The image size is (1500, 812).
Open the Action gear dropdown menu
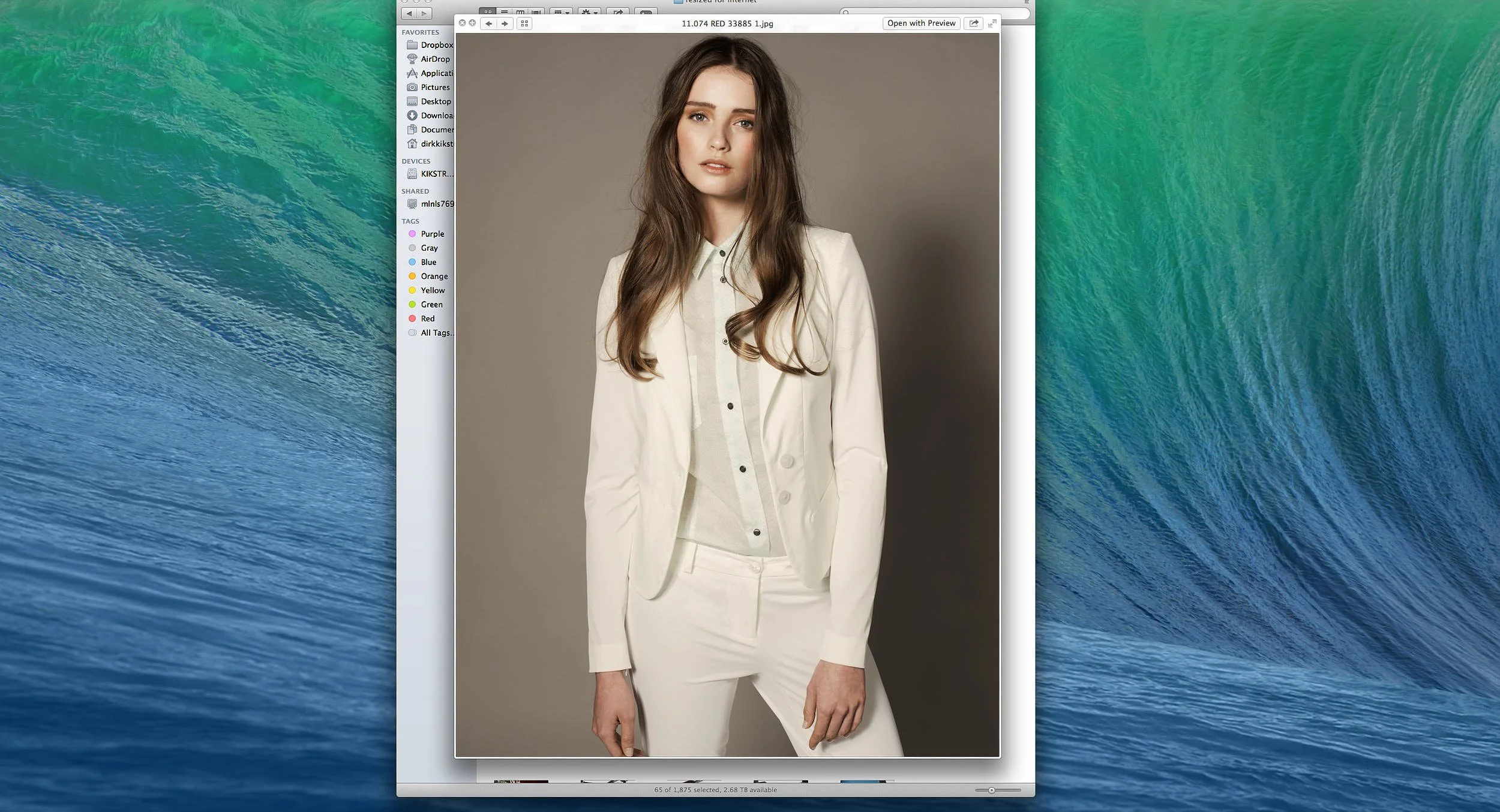click(x=589, y=12)
